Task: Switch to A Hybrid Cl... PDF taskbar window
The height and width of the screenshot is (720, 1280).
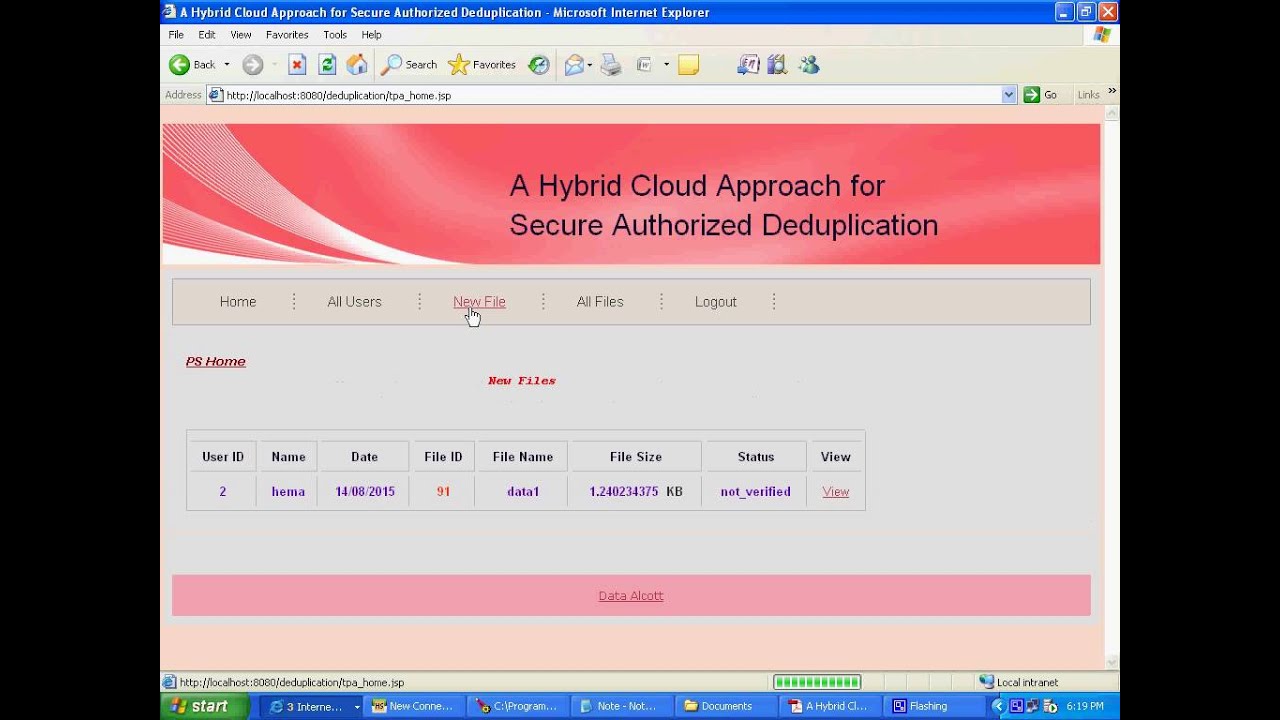Action: click(x=831, y=706)
